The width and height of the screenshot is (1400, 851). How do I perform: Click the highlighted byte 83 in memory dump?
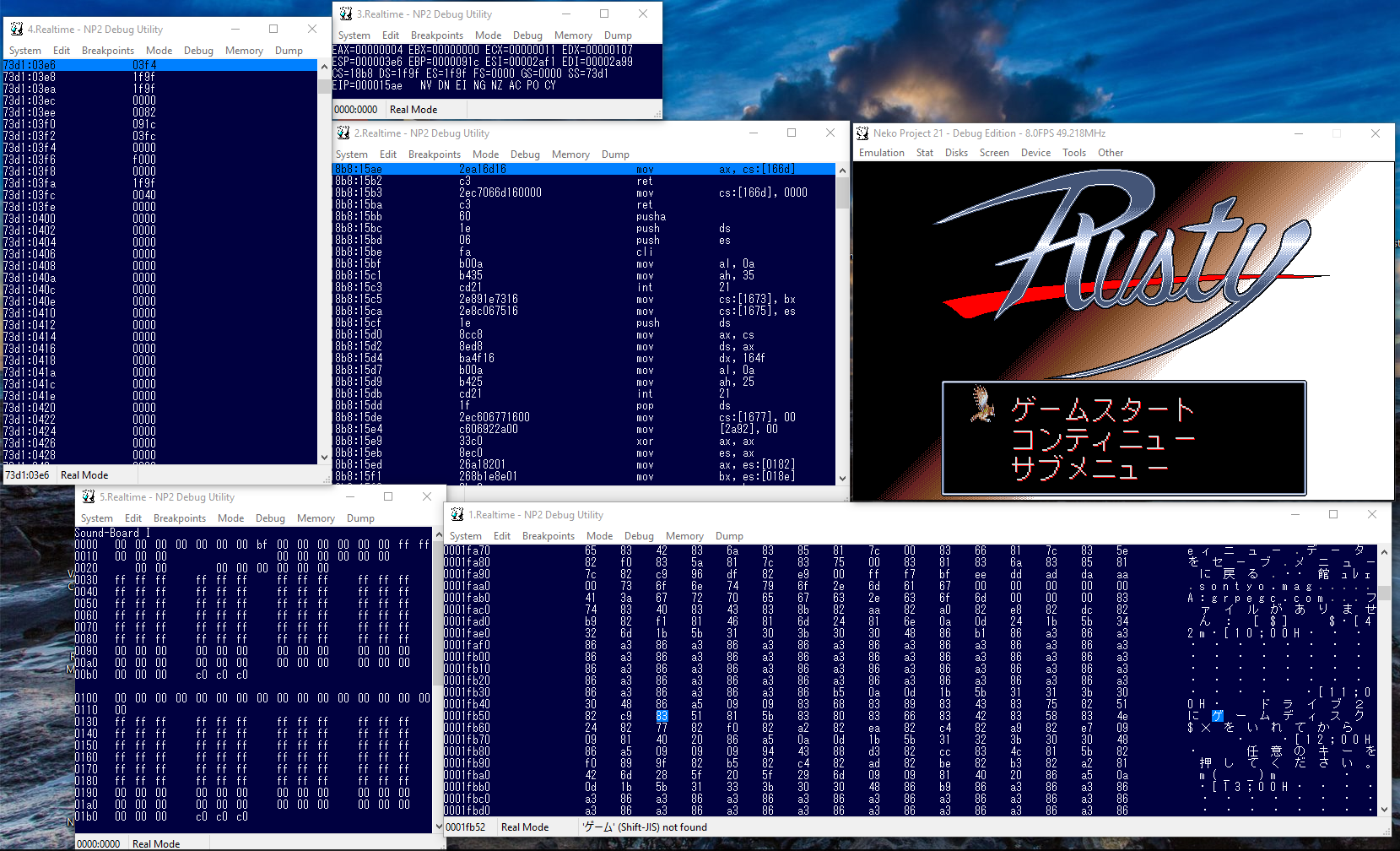662,716
